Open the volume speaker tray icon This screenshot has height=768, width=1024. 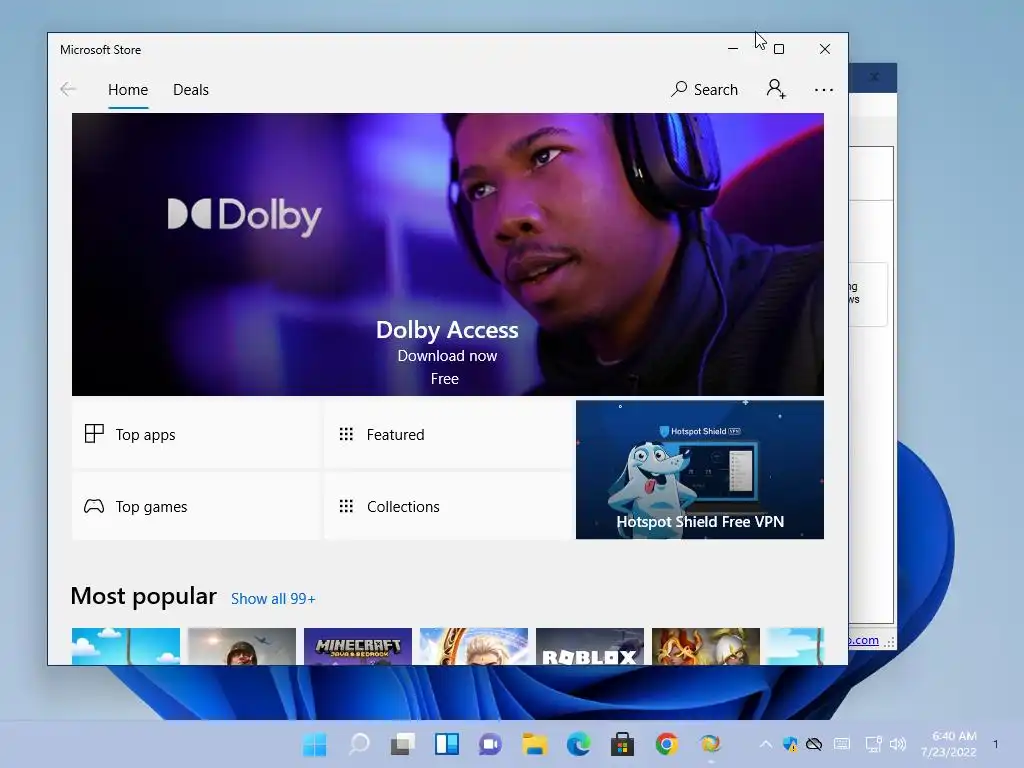898,744
